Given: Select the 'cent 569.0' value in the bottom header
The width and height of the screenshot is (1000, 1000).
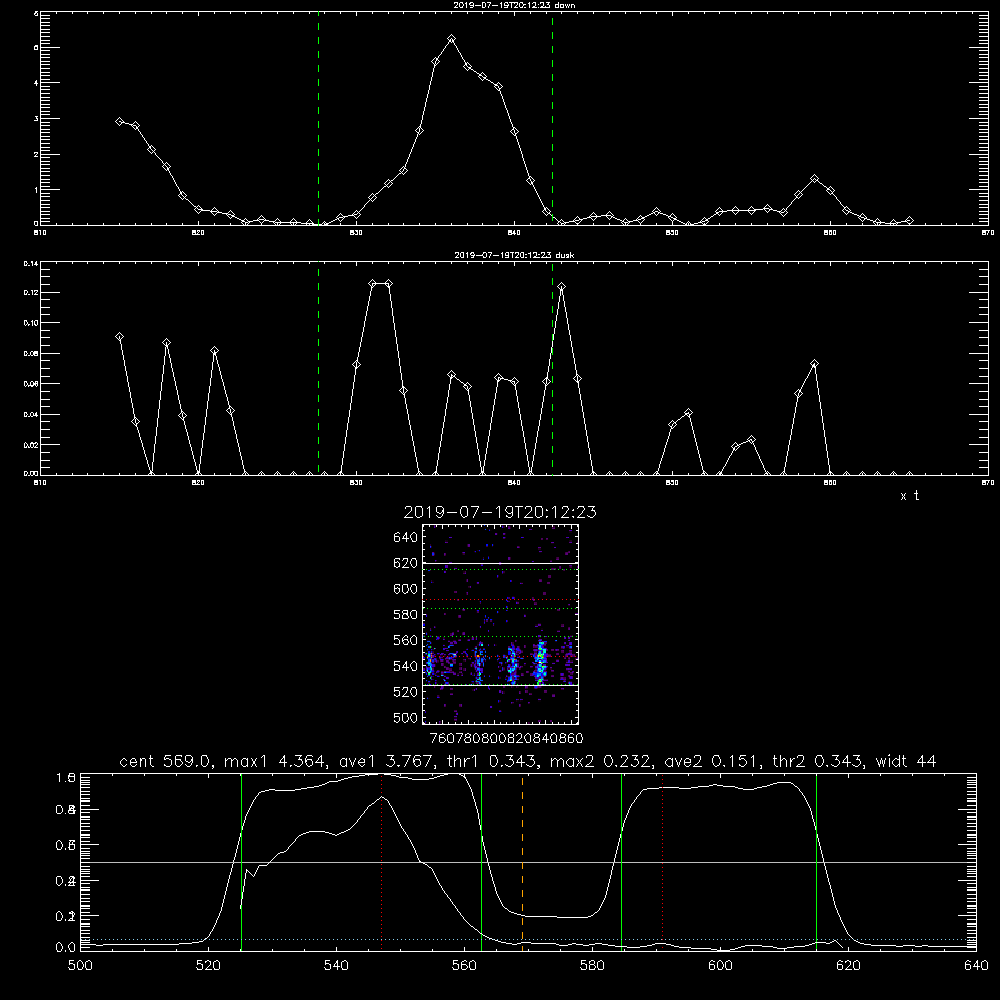Looking at the screenshot, I should (165, 761).
